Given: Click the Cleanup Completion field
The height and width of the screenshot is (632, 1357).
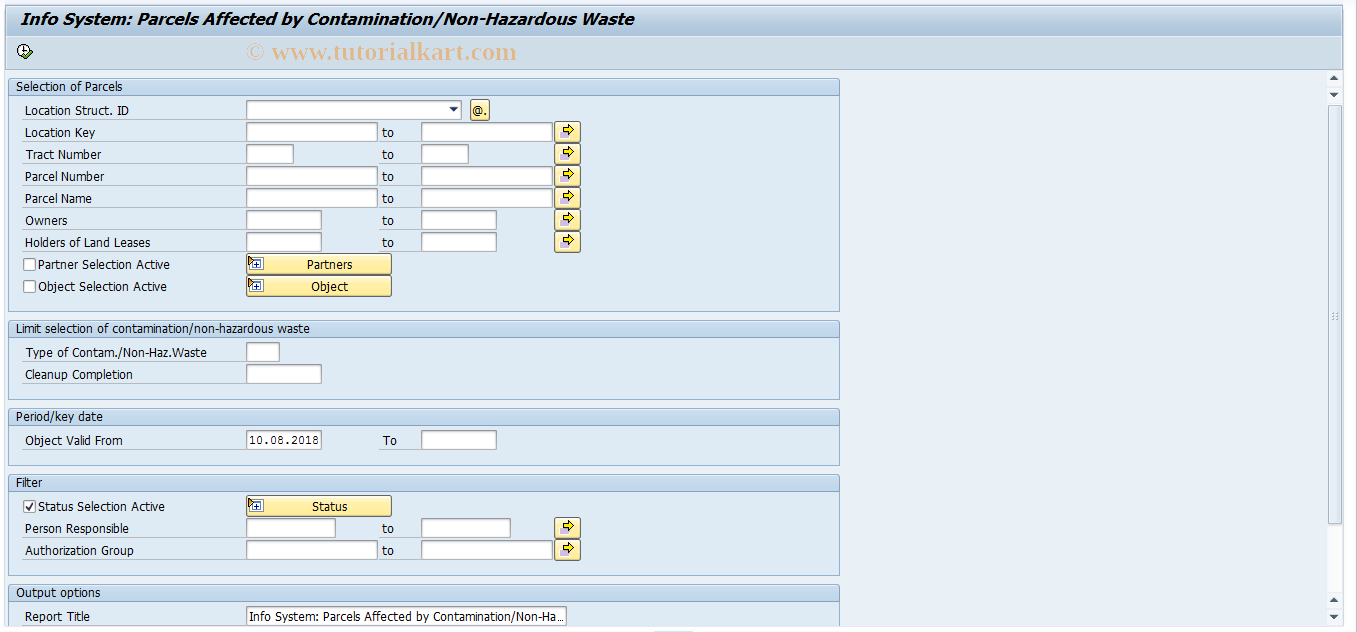Looking at the screenshot, I should click(x=284, y=374).
